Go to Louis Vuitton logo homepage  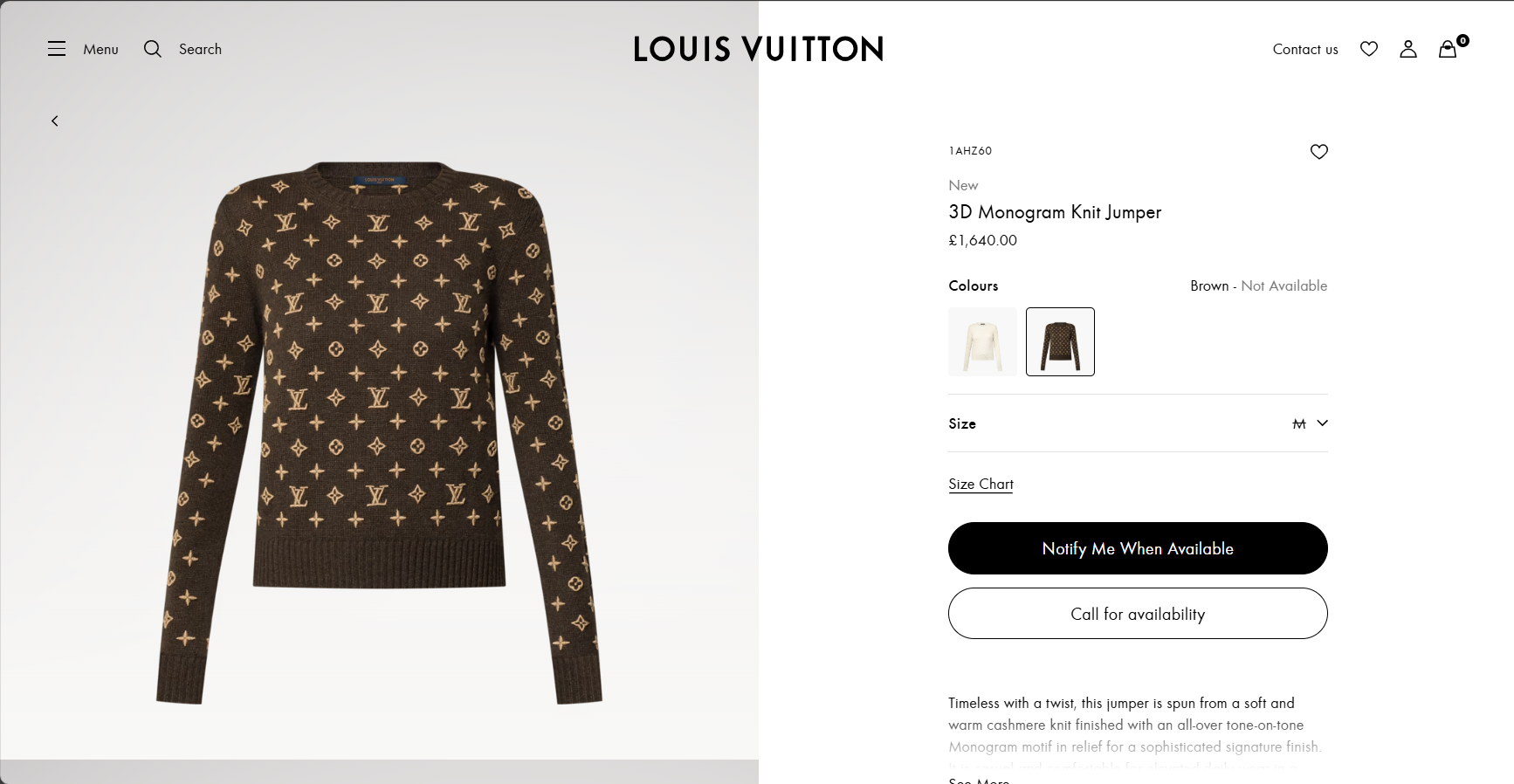coord(758,49)
